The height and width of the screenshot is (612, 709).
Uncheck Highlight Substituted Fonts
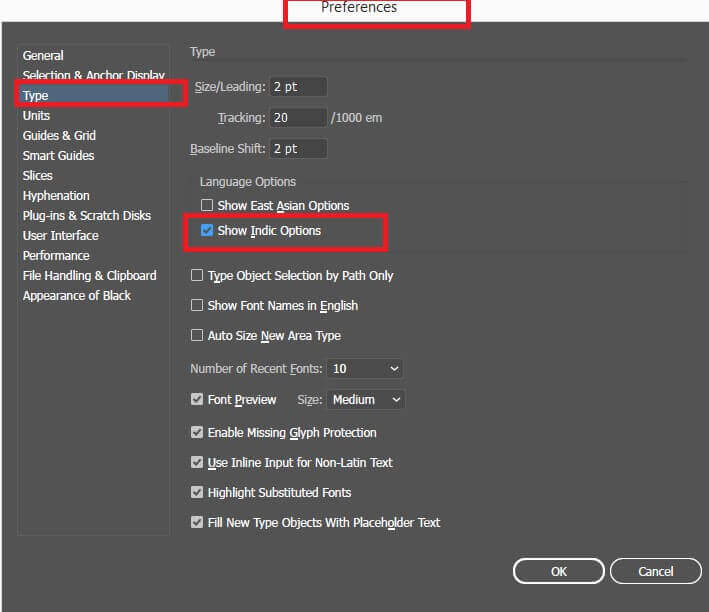[x=197, y=492]
